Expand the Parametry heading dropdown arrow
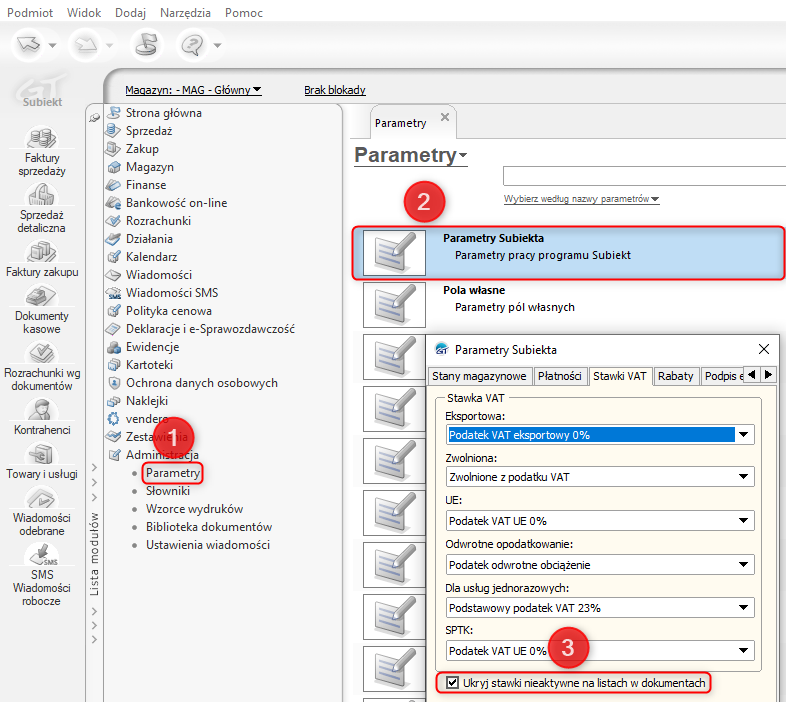This screenshot has width=786, height=702. coord(463,155)
